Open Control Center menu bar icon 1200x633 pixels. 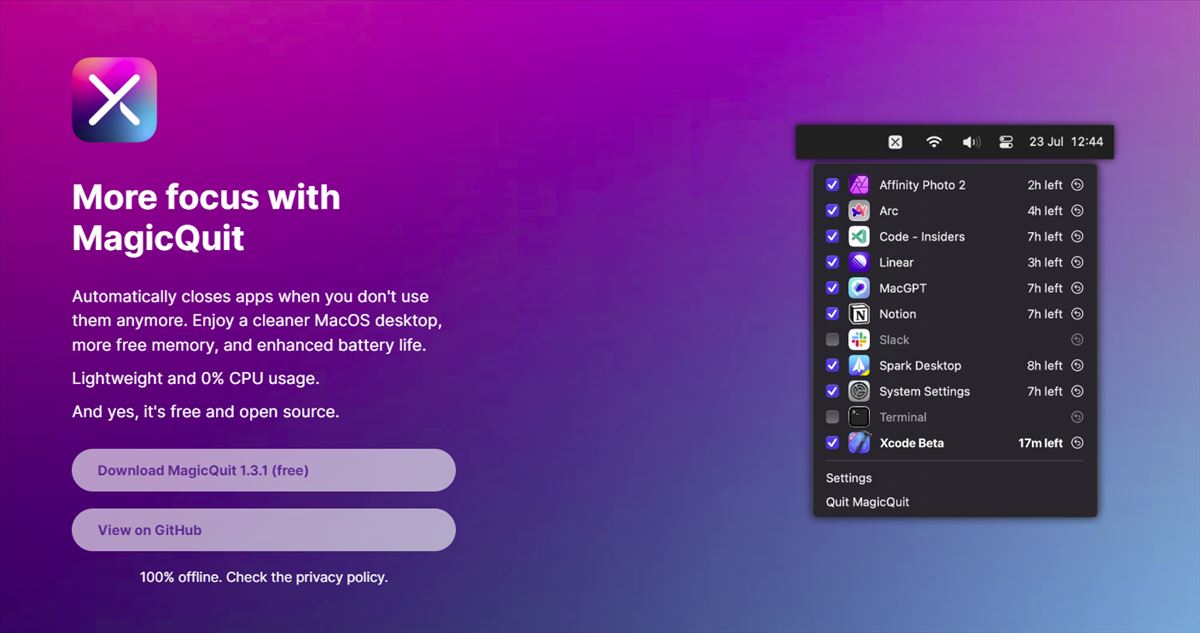1006,142
